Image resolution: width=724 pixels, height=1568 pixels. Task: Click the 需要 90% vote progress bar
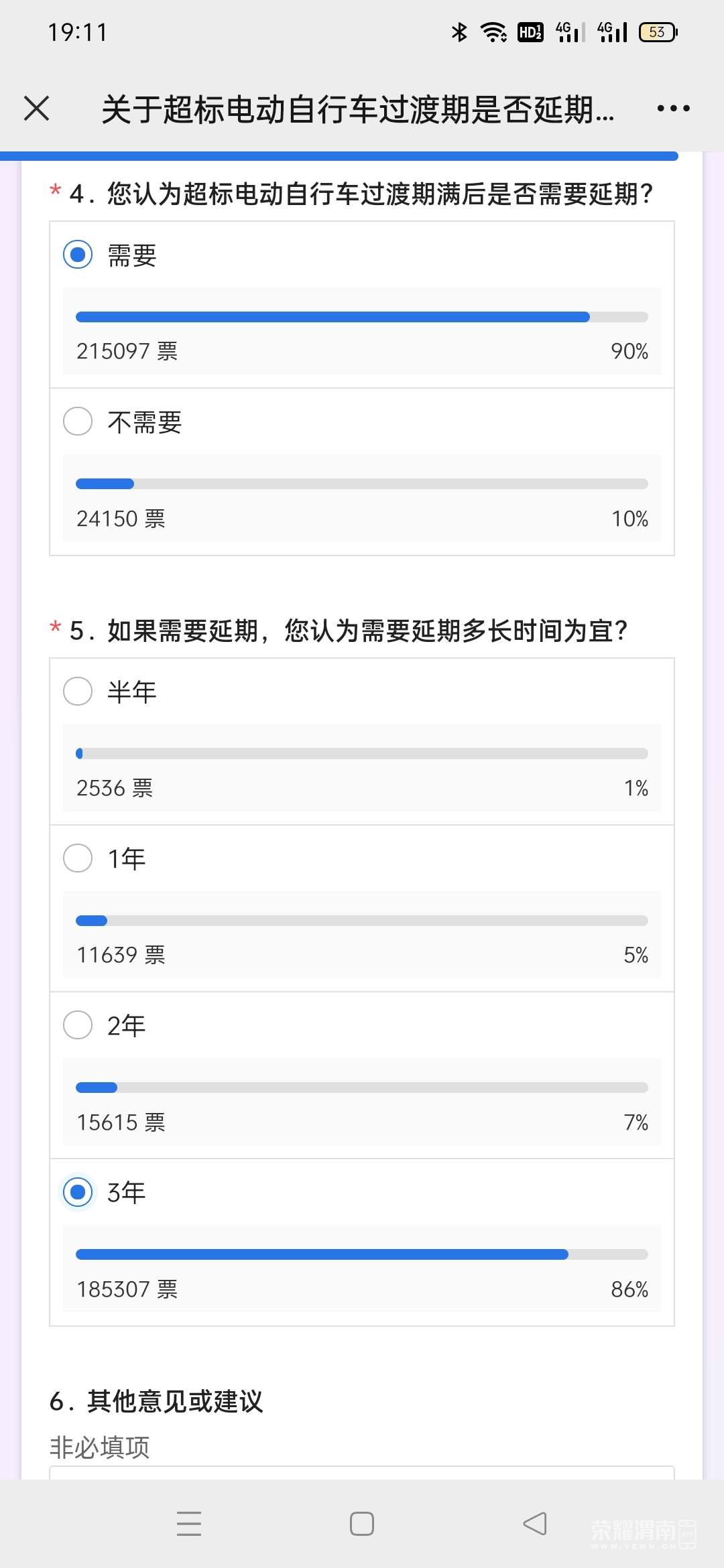pos(362,317)
